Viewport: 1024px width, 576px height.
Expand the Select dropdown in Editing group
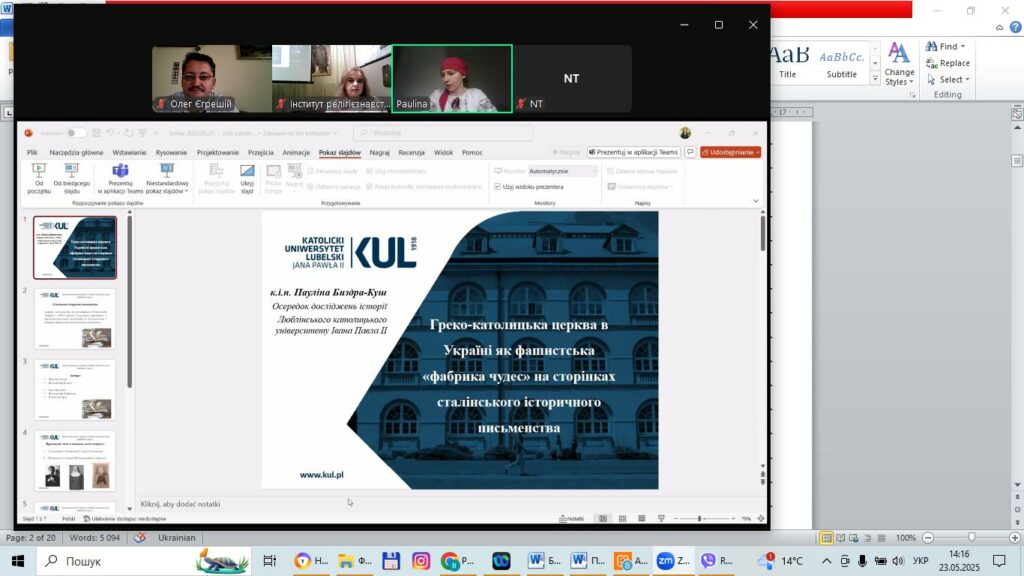[970, 80]
